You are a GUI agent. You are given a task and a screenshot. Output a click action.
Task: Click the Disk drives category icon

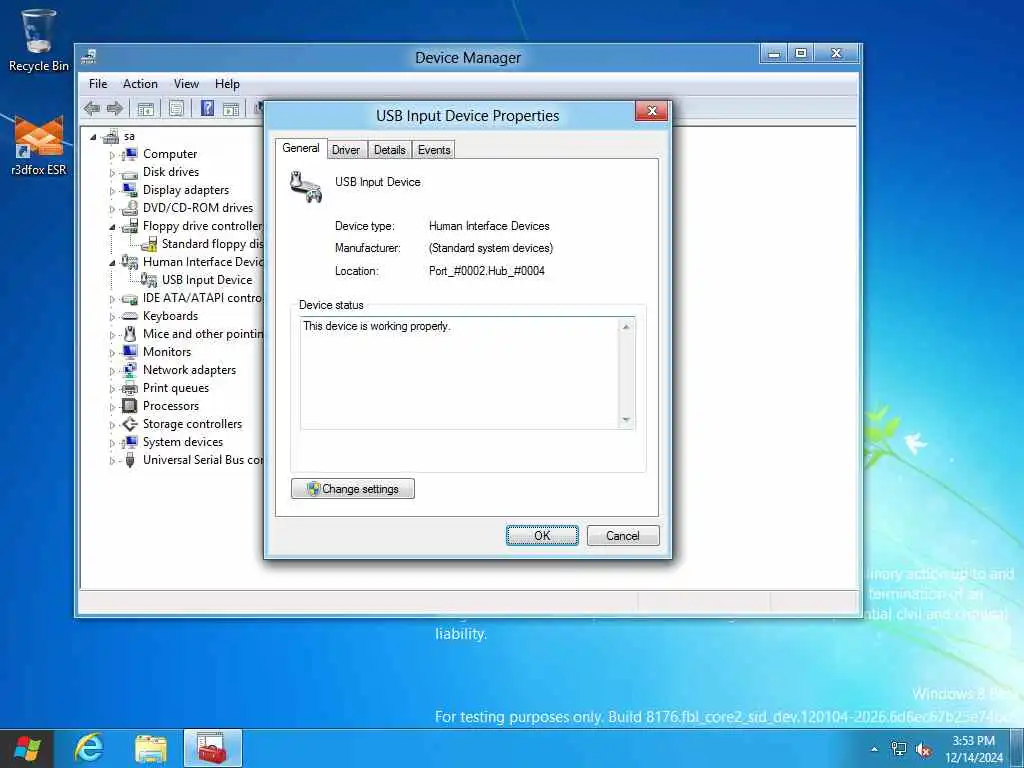click(130, 172)
